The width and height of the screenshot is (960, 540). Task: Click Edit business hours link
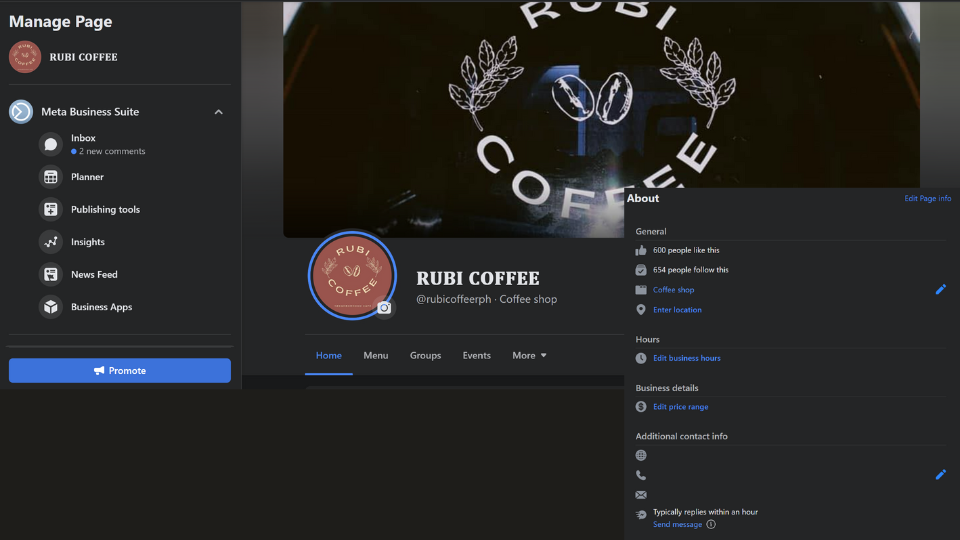pyautogui.click(x=686, y=358)
